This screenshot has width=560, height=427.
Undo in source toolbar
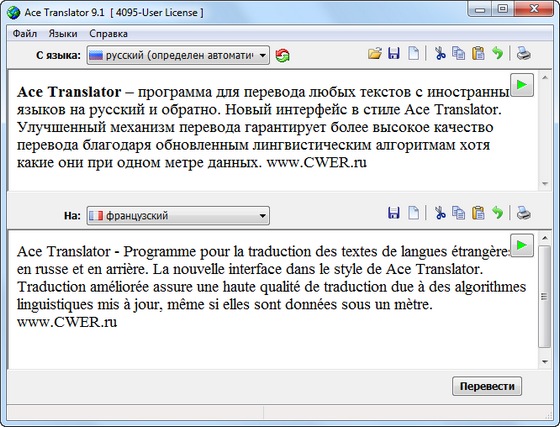point(498,54)
